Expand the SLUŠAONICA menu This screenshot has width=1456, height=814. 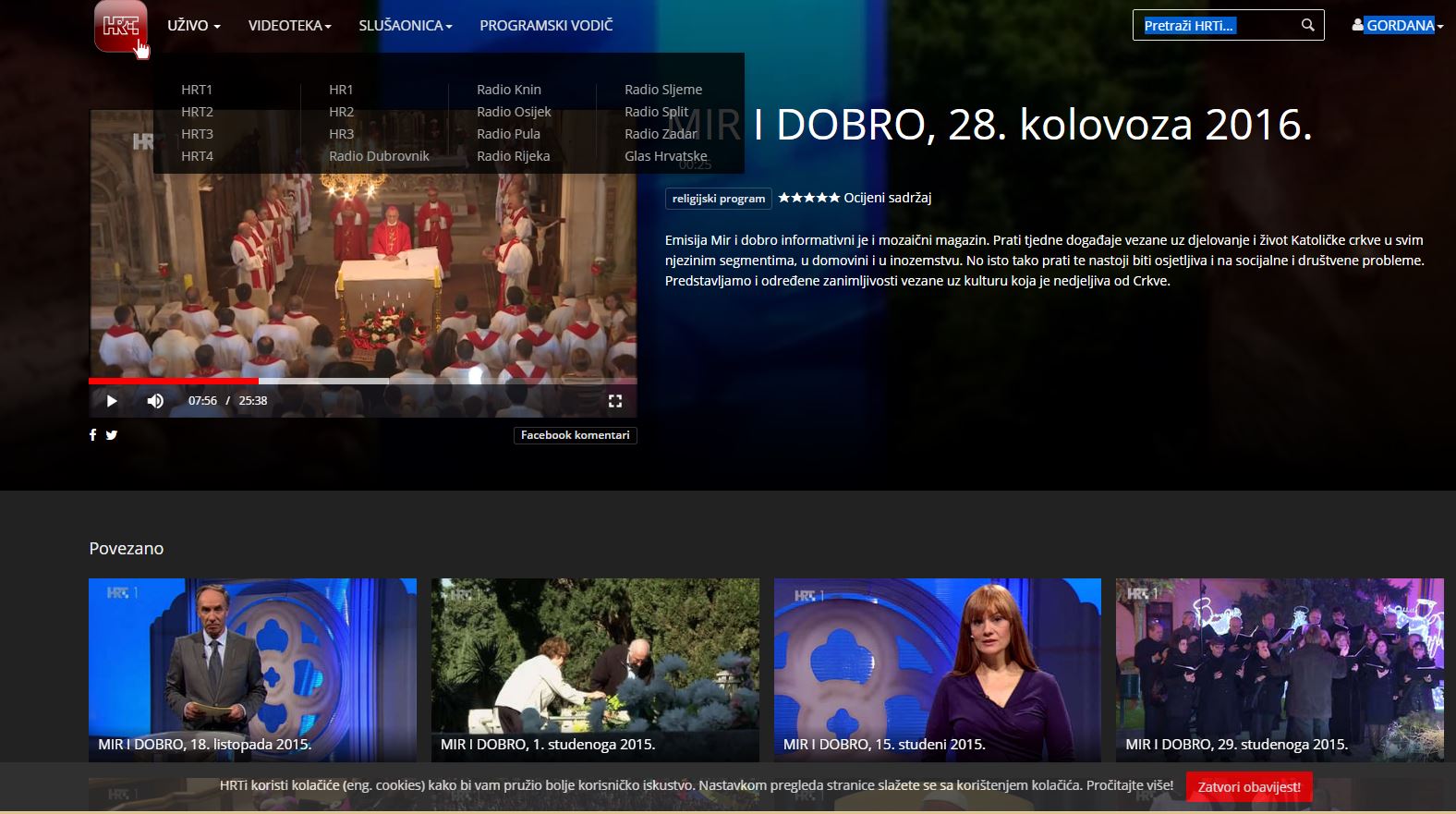(406, 26)
